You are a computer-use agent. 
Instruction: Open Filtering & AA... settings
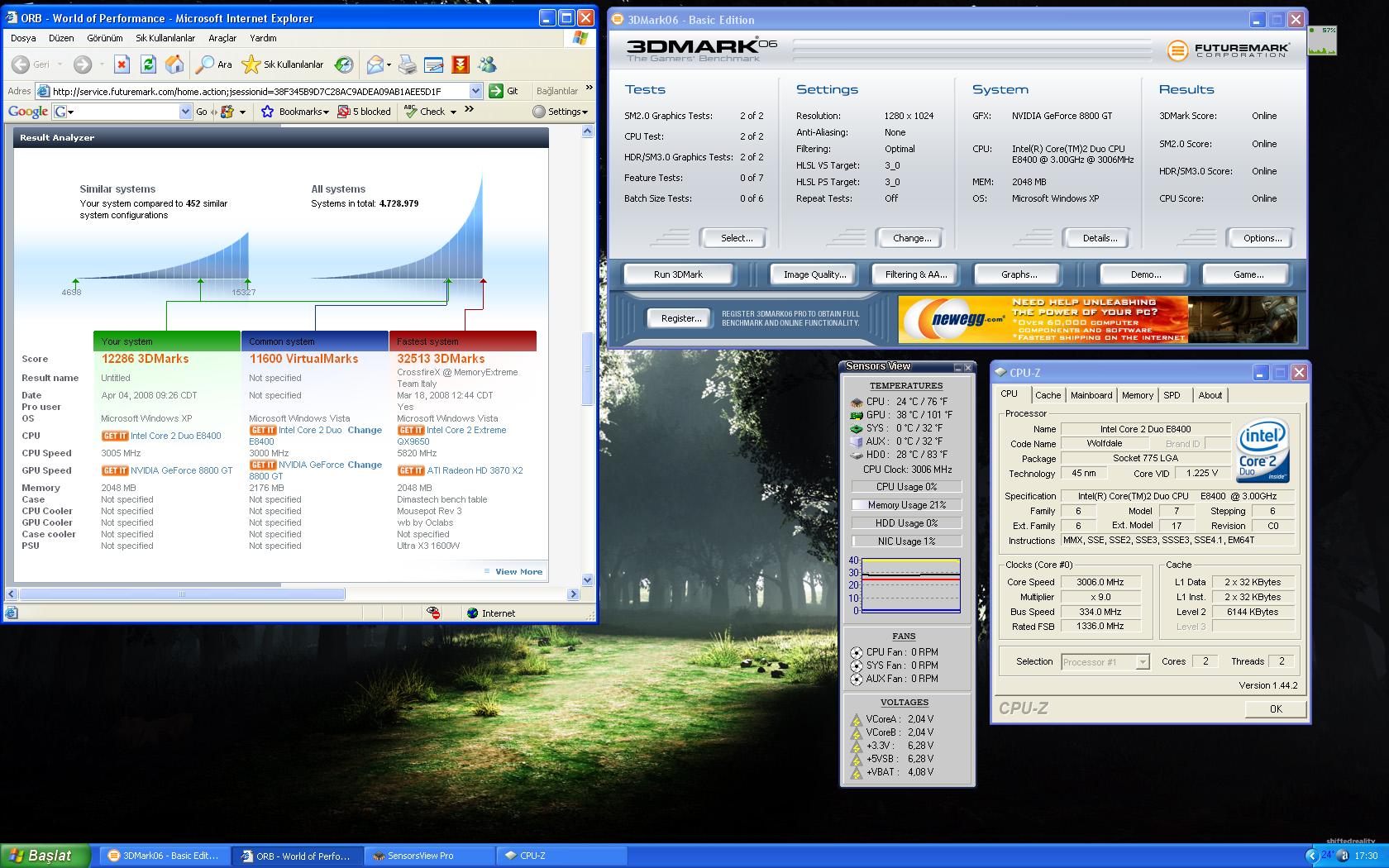click(x=915, y=274)
